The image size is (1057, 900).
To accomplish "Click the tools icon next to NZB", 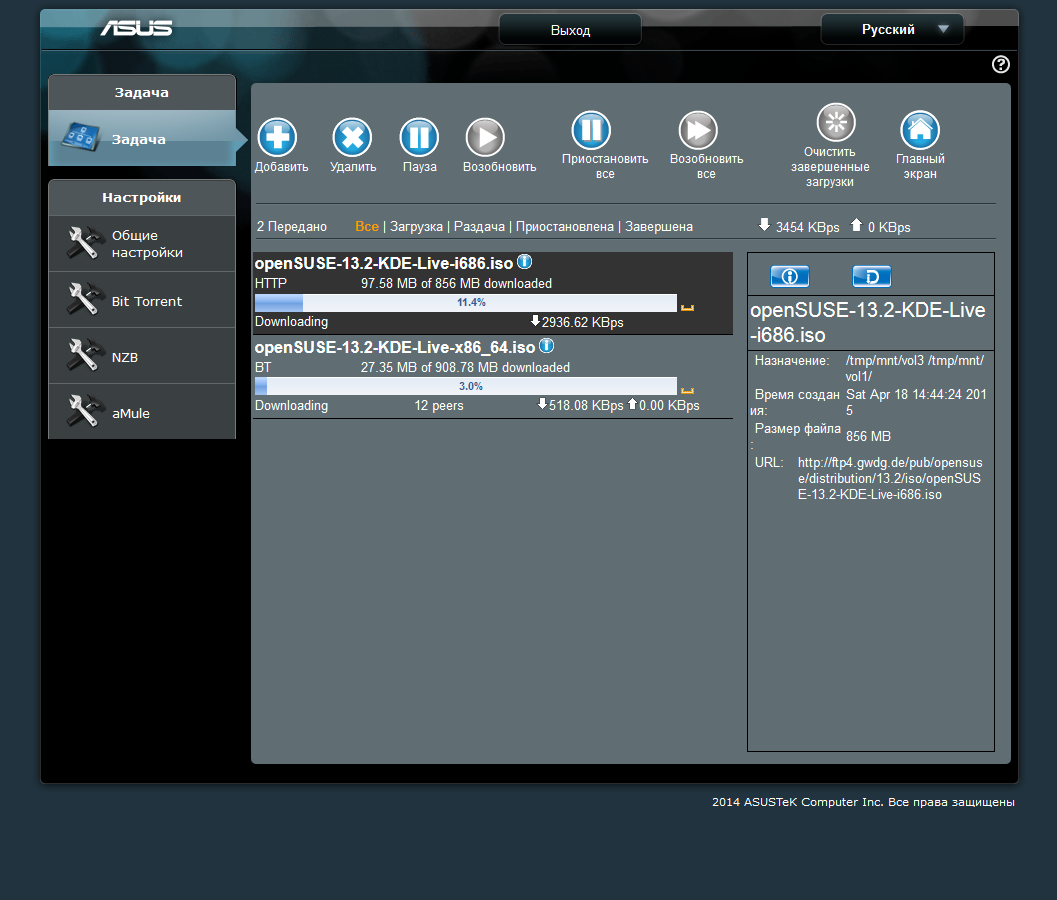I will click(84, 355).
